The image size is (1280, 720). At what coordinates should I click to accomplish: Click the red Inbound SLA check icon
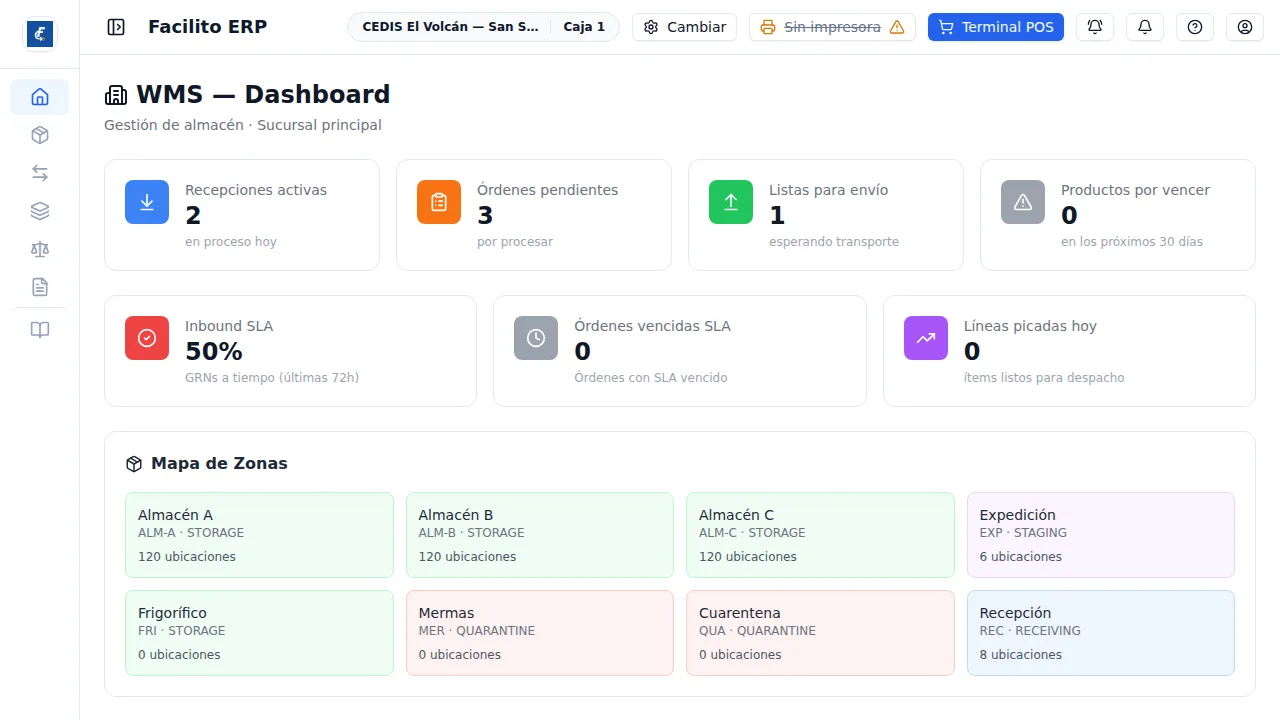tap(147, 338)
